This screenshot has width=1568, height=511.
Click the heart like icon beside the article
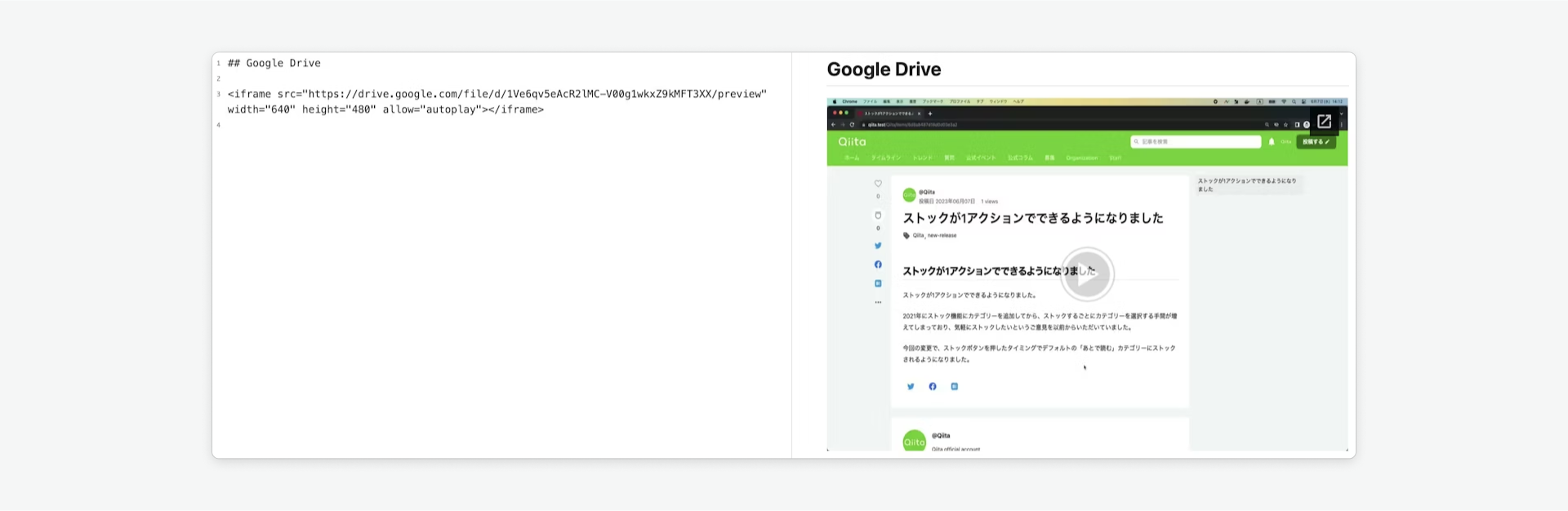point(878,184)
